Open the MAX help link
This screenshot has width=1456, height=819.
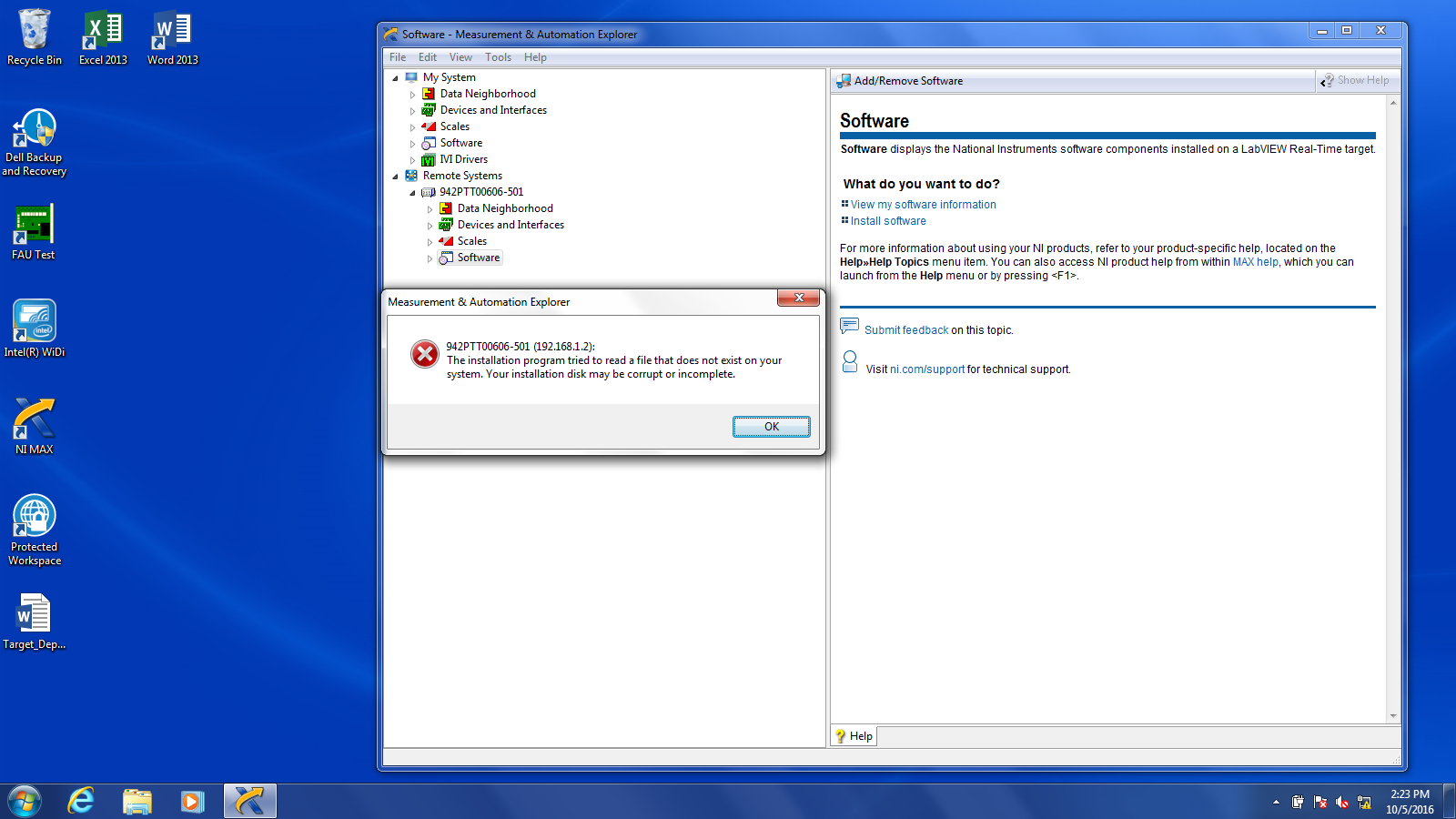(1256, 262)
